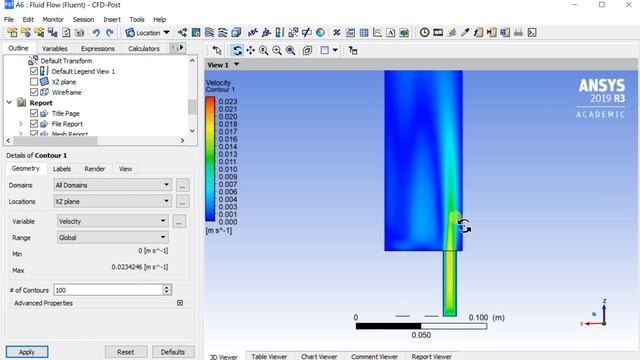Toggle the File Report checkbox

coord(34,124)
